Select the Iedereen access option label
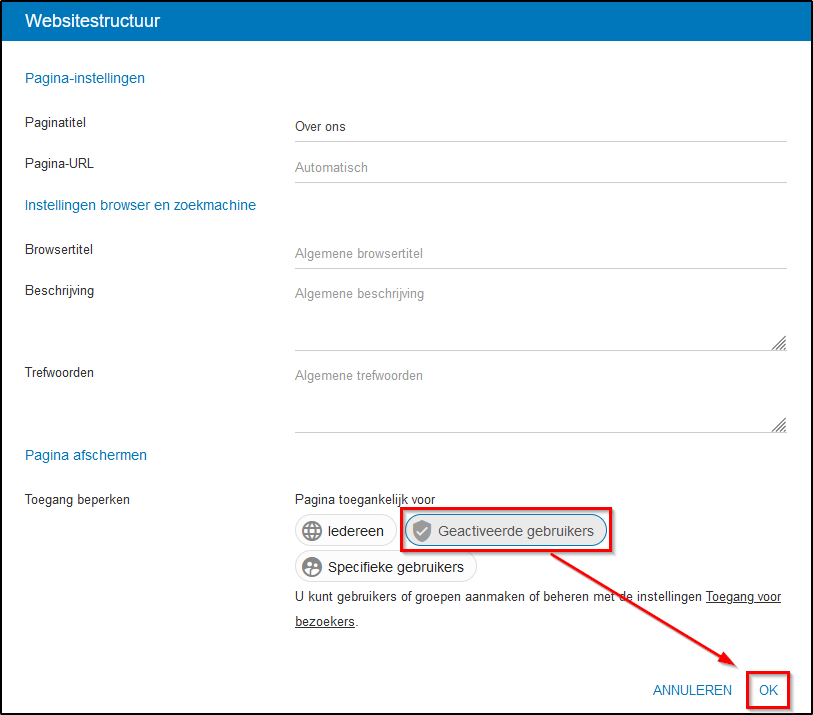This screenshot has width=813, height=715. point(355,531)
